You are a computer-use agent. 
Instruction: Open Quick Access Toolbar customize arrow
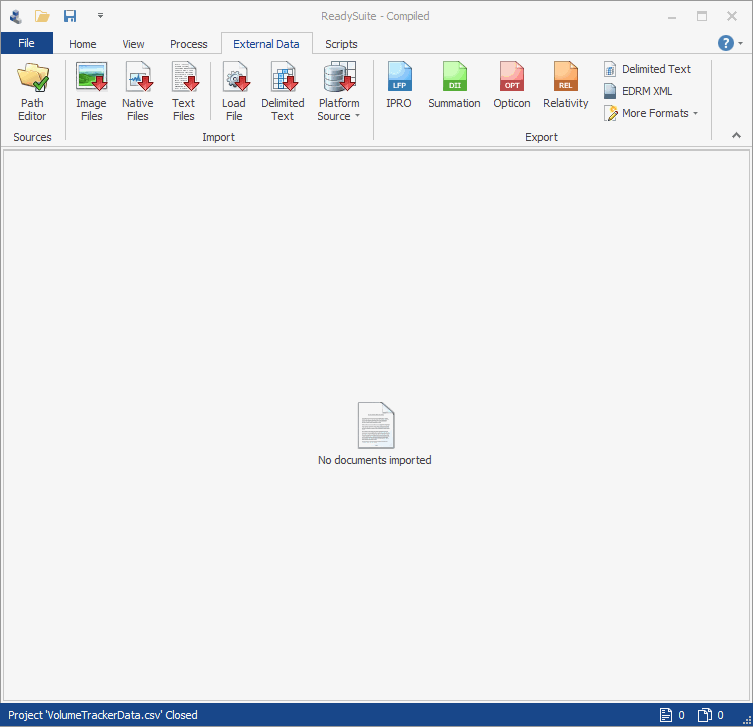[100, 16]
